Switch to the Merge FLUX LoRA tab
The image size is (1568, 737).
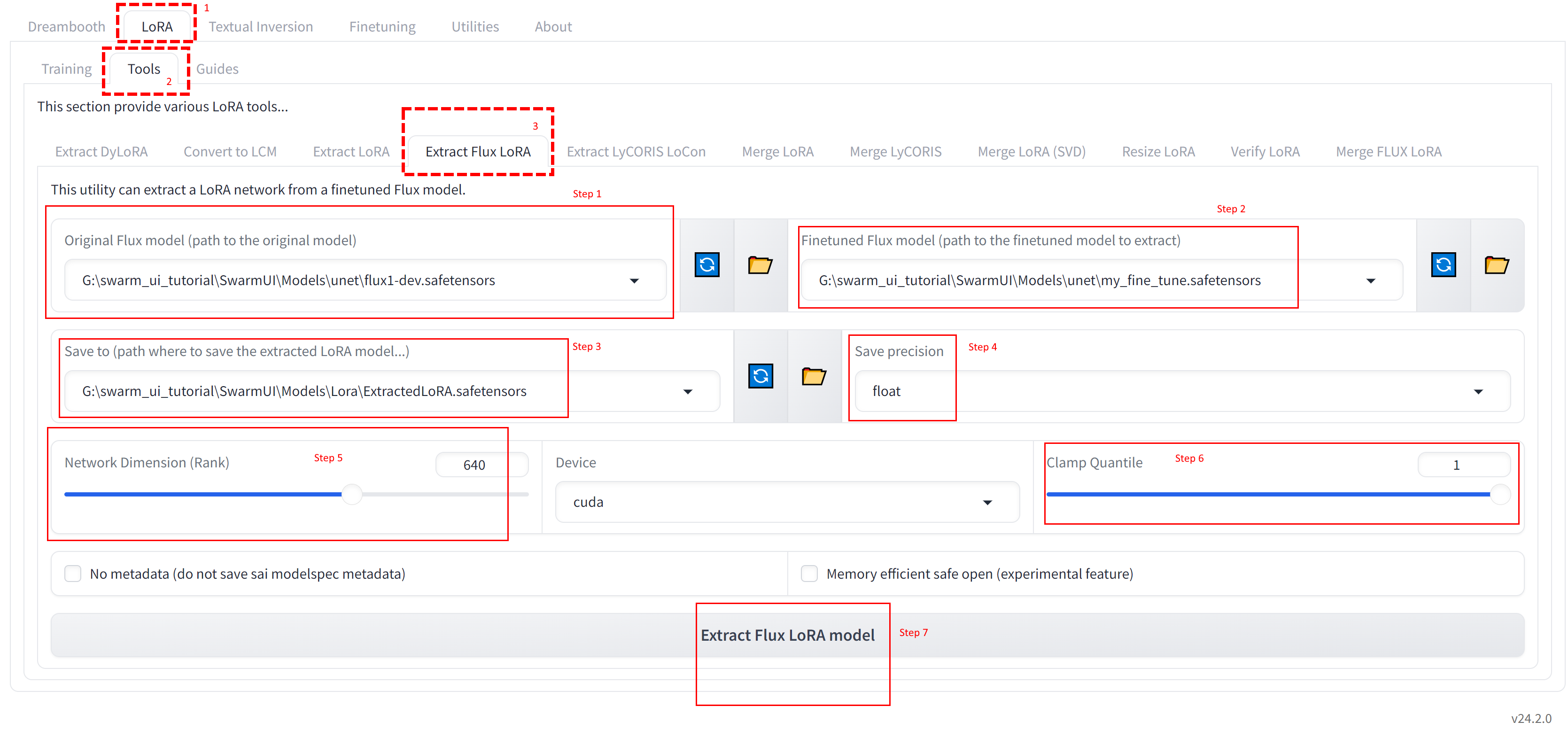point(1389,152)
